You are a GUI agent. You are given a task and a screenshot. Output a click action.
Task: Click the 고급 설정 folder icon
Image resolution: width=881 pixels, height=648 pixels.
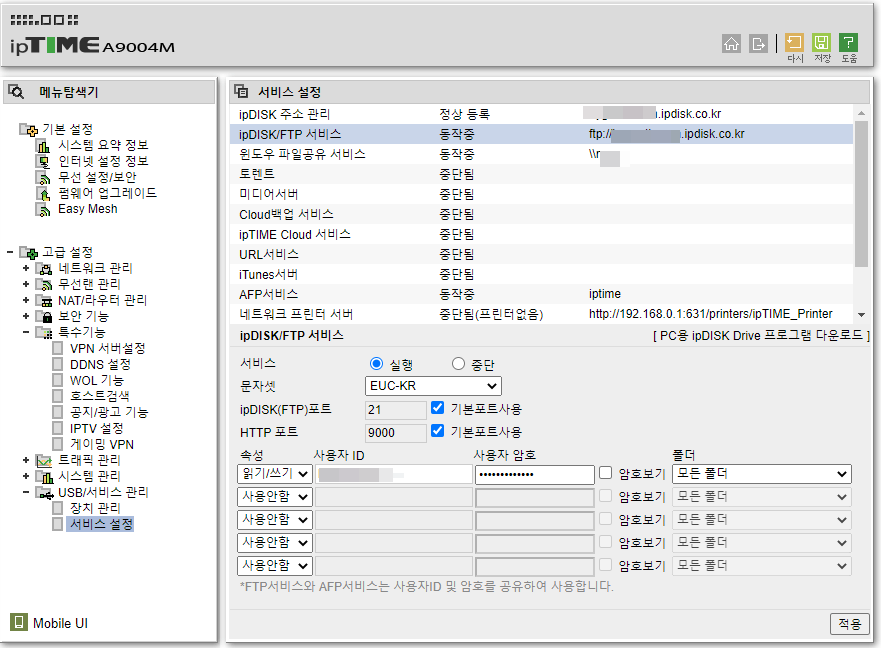[29, 252]
